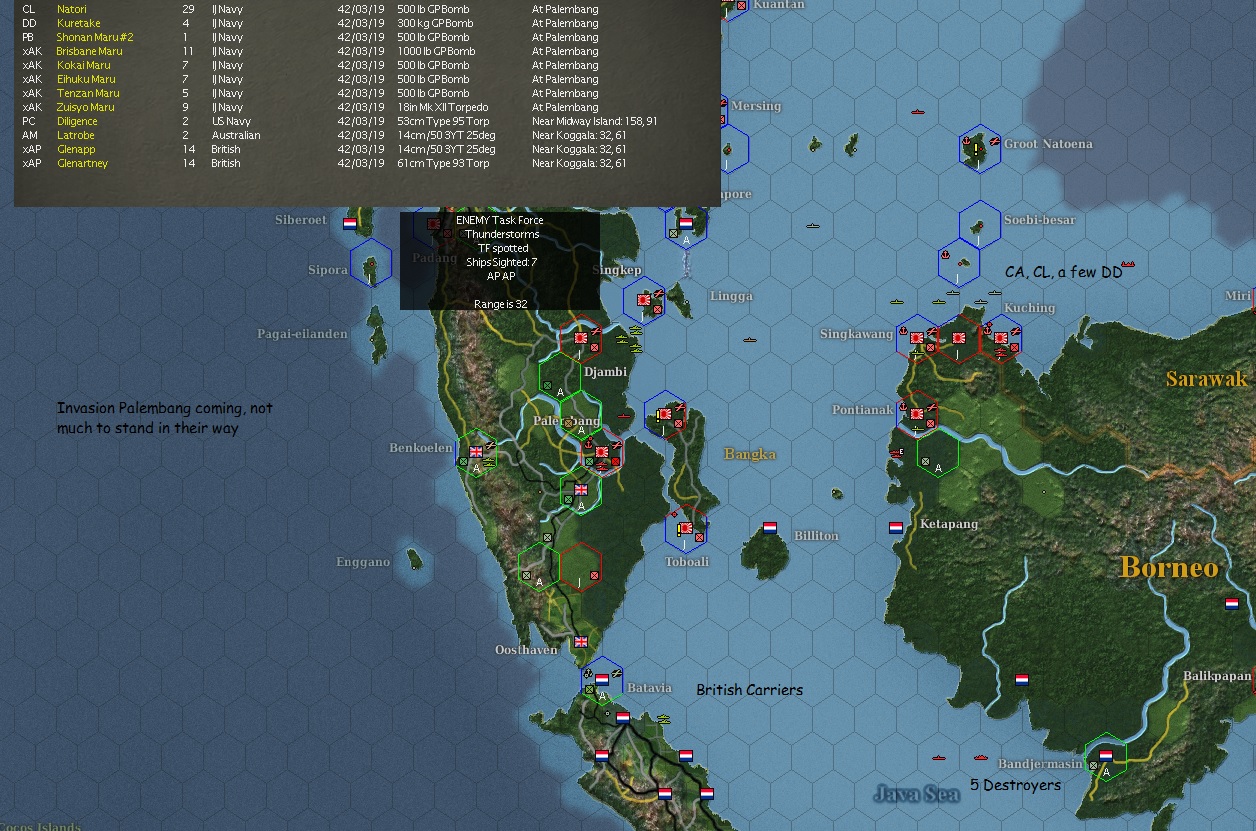The height and width of the screenshot is (831, 1256).
Task: Select the Dutch flag base at Batavia
Action: pos(602,680)
